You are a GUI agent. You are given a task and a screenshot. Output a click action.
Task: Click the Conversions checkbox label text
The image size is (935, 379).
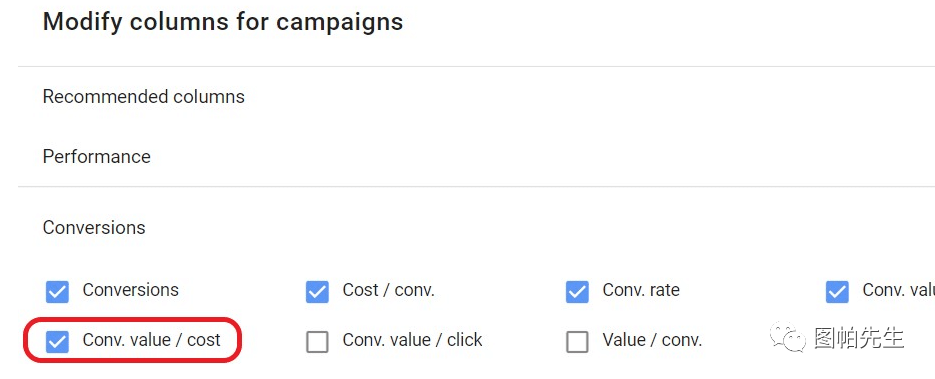[x=131, y=290]
